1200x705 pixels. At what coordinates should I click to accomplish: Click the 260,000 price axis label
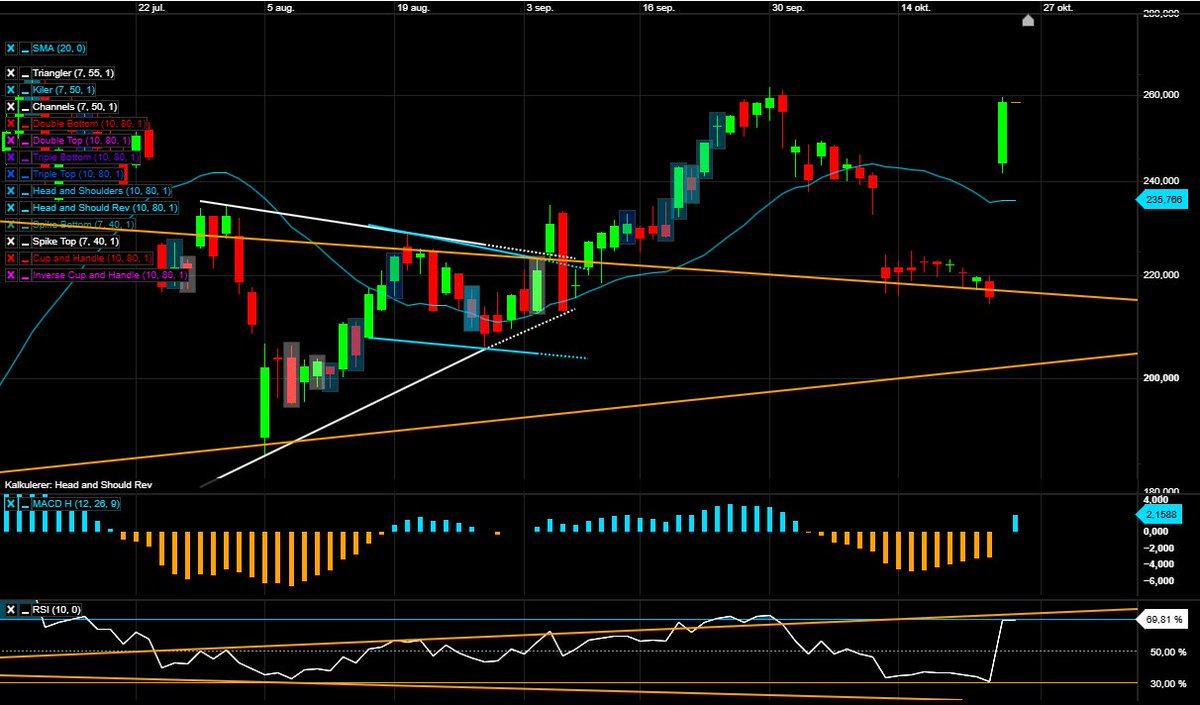tap(1161, 95)
